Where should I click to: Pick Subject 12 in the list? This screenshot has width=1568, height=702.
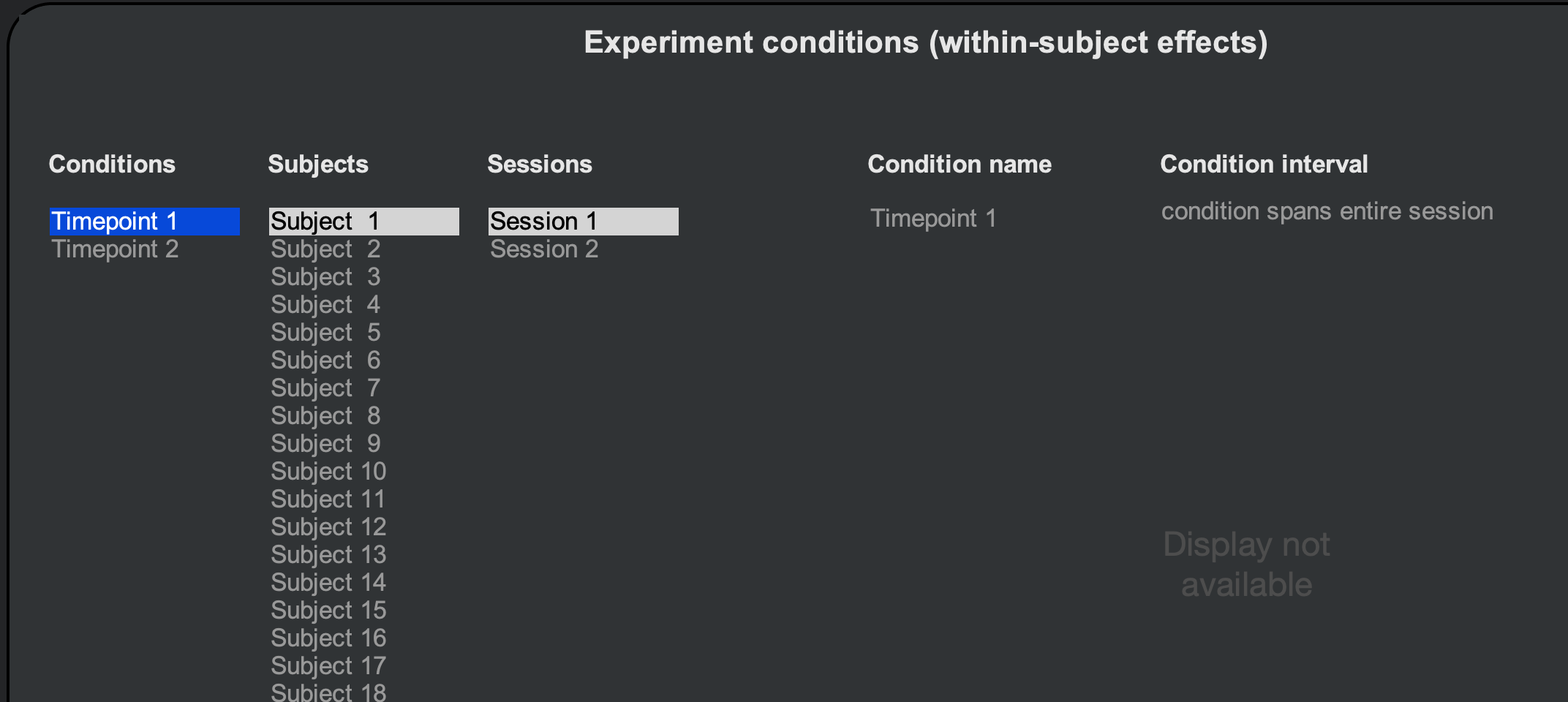328,527
